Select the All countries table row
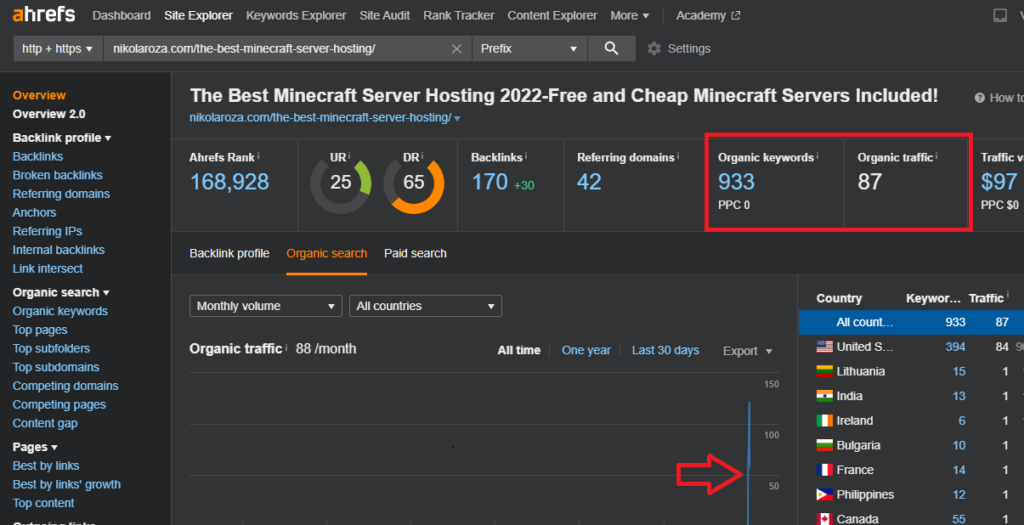This screenshot has width=1024, height=525. coord(911,322)
